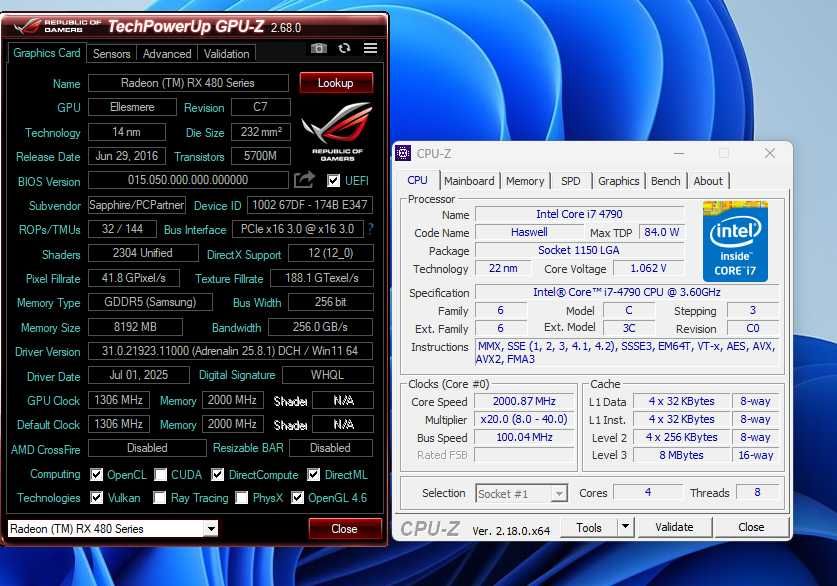
Task: Click the Shaders value 2304 Unified
Action: (143, 253)
